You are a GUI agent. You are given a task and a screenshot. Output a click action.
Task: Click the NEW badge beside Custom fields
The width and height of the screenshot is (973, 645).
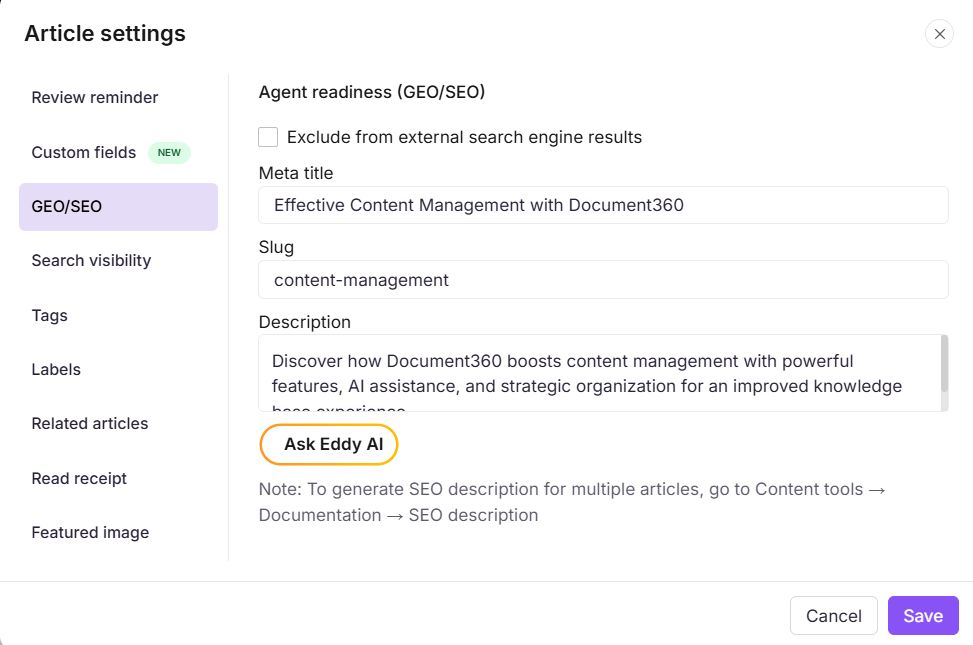tap(169, 153)
